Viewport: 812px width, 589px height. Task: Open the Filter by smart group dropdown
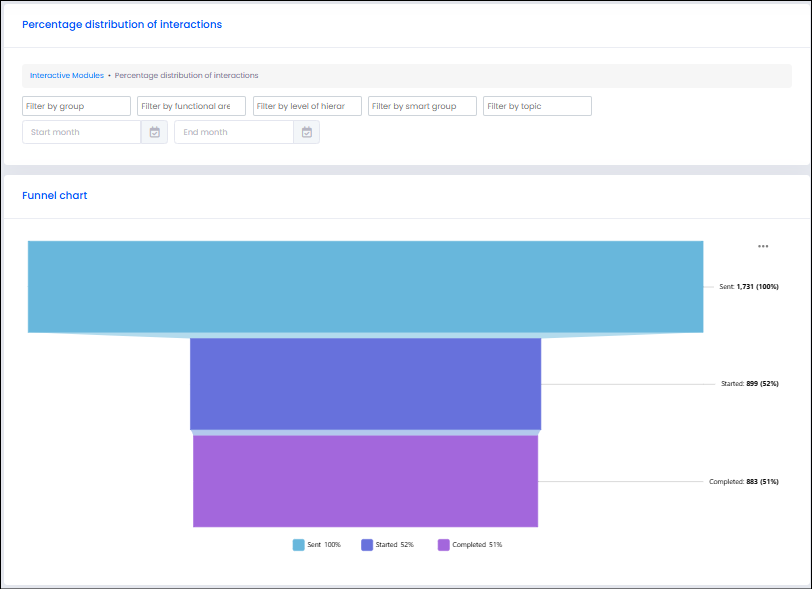(x=422, y=106)
